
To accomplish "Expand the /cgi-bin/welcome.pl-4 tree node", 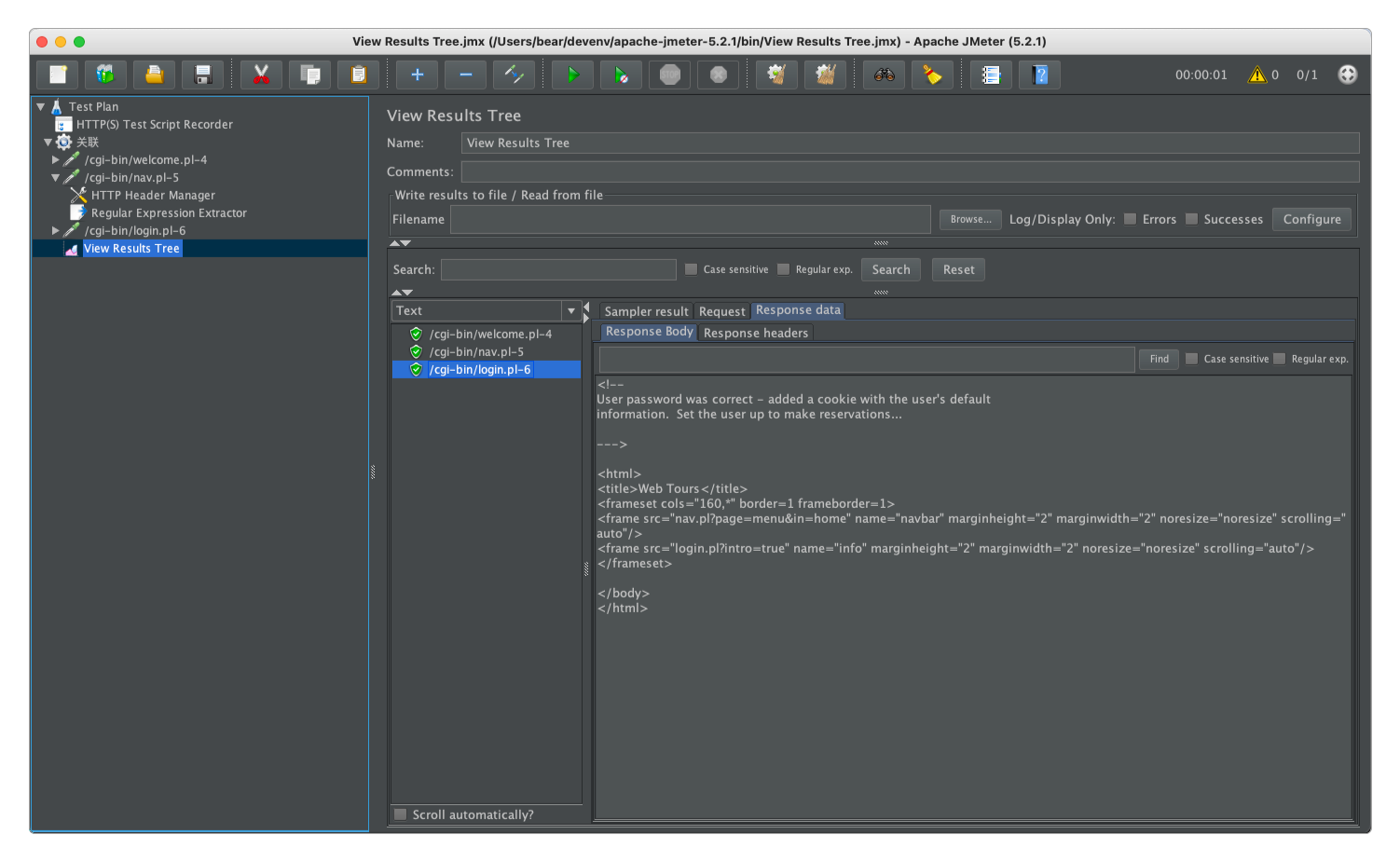I will [x=55, y=160].
